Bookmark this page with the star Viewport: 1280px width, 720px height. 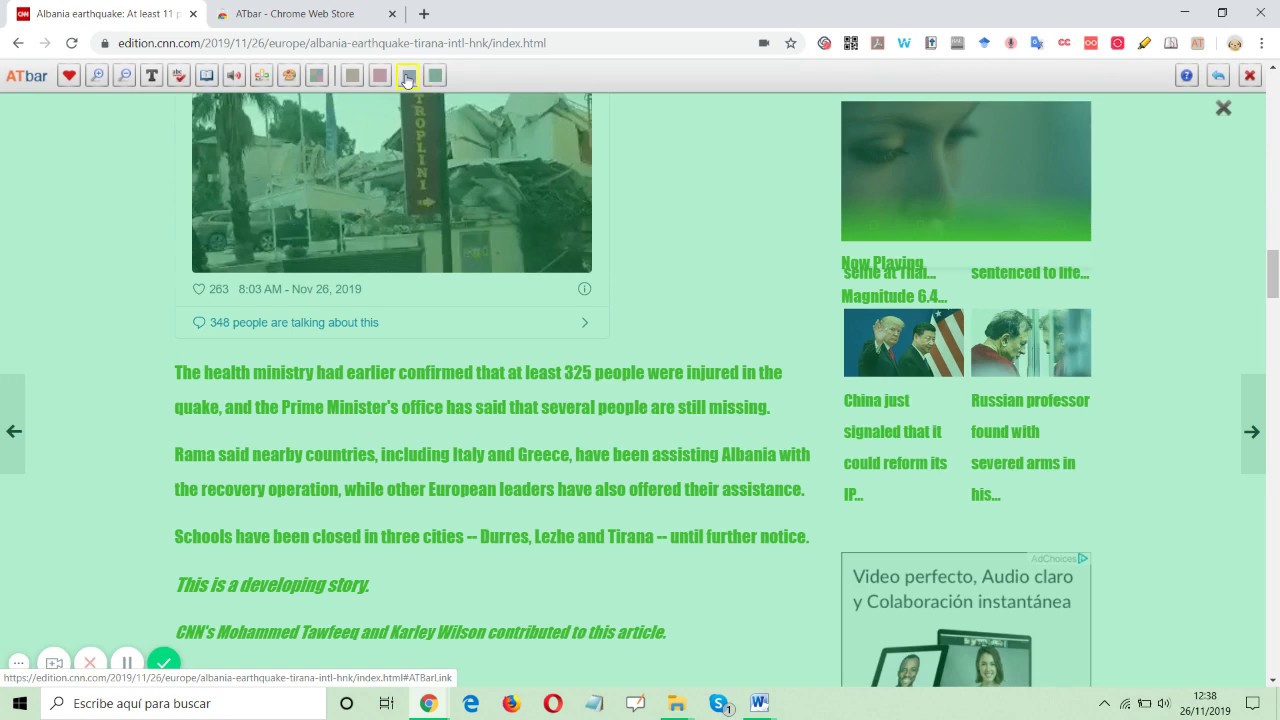tap(791, 43)
